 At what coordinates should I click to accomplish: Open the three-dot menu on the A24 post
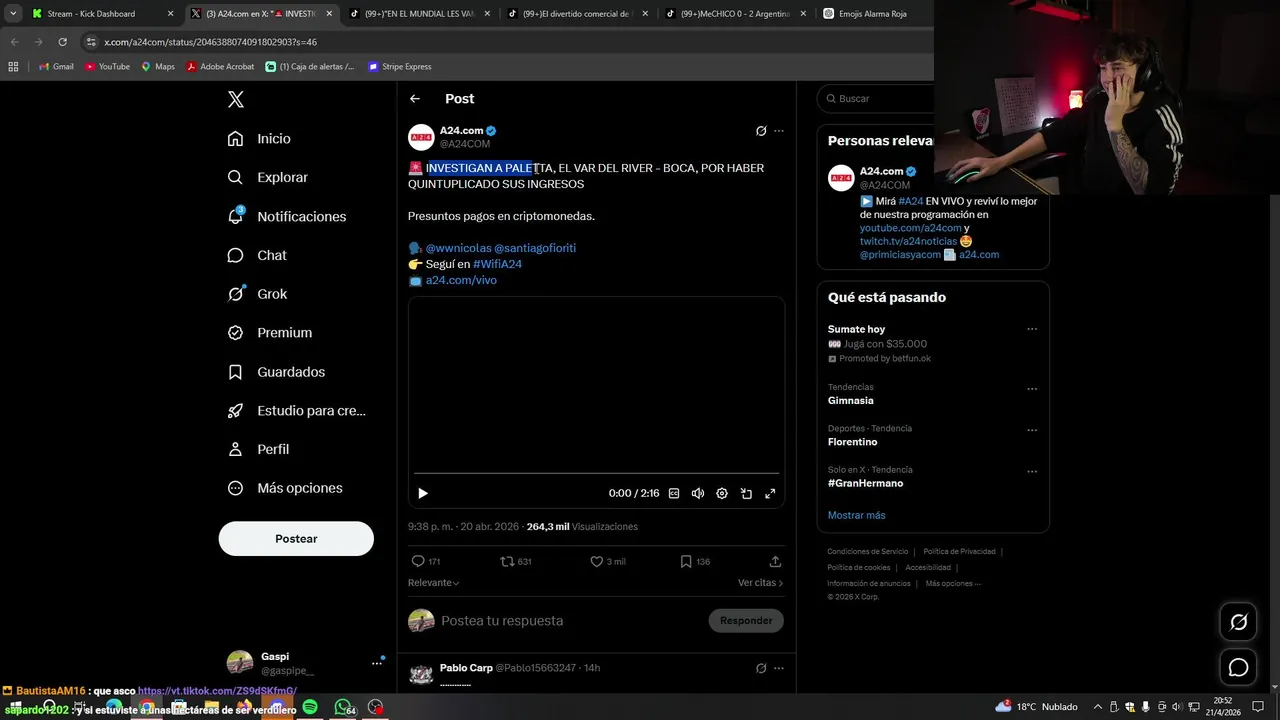pyautogui.click(x=779, y=131)
